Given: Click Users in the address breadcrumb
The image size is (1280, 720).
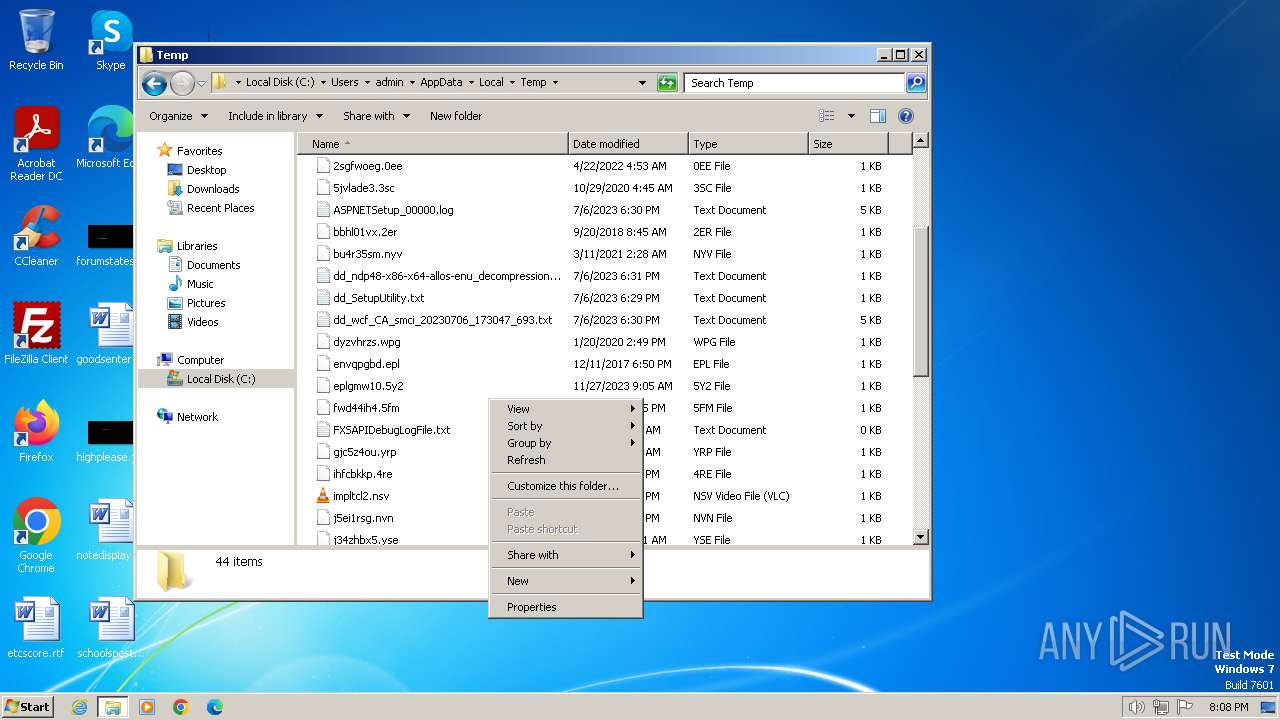Looking at the screenshot, I should click(x=345, y=83).
